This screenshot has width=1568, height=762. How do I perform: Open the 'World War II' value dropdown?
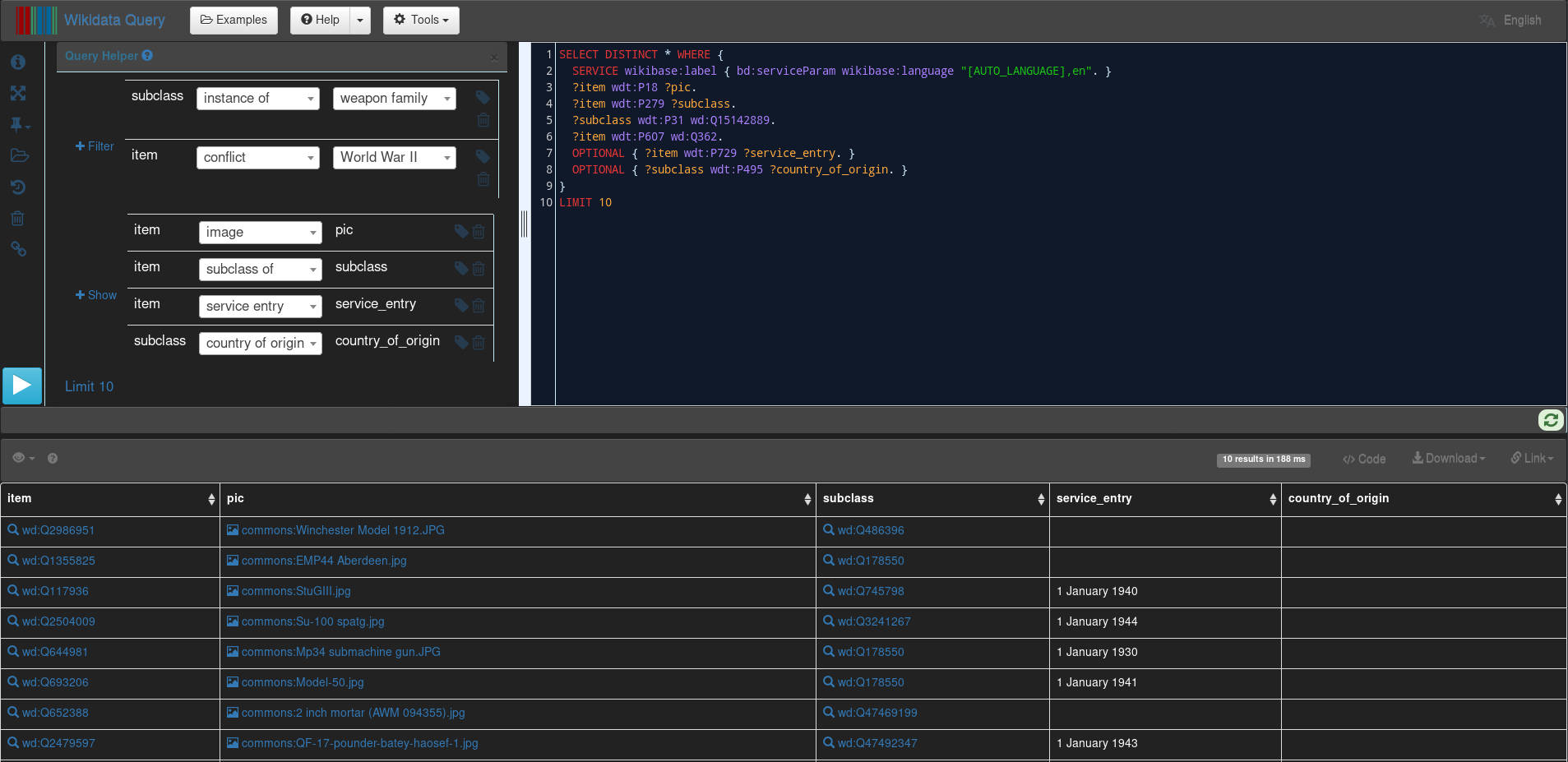394,157
